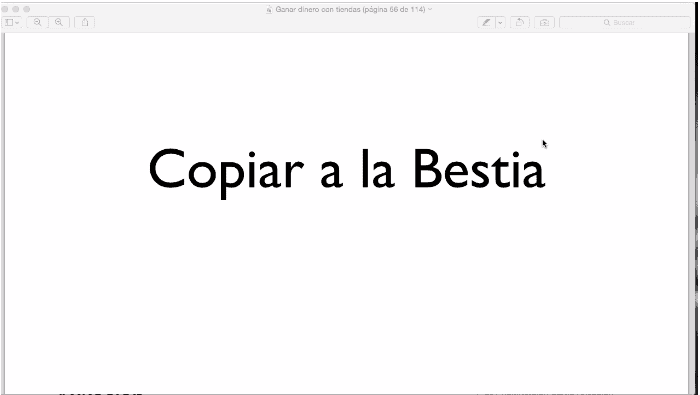Open the document title dropdown chevron
Screen dimensions: 700x395
[x=430, y=9]
